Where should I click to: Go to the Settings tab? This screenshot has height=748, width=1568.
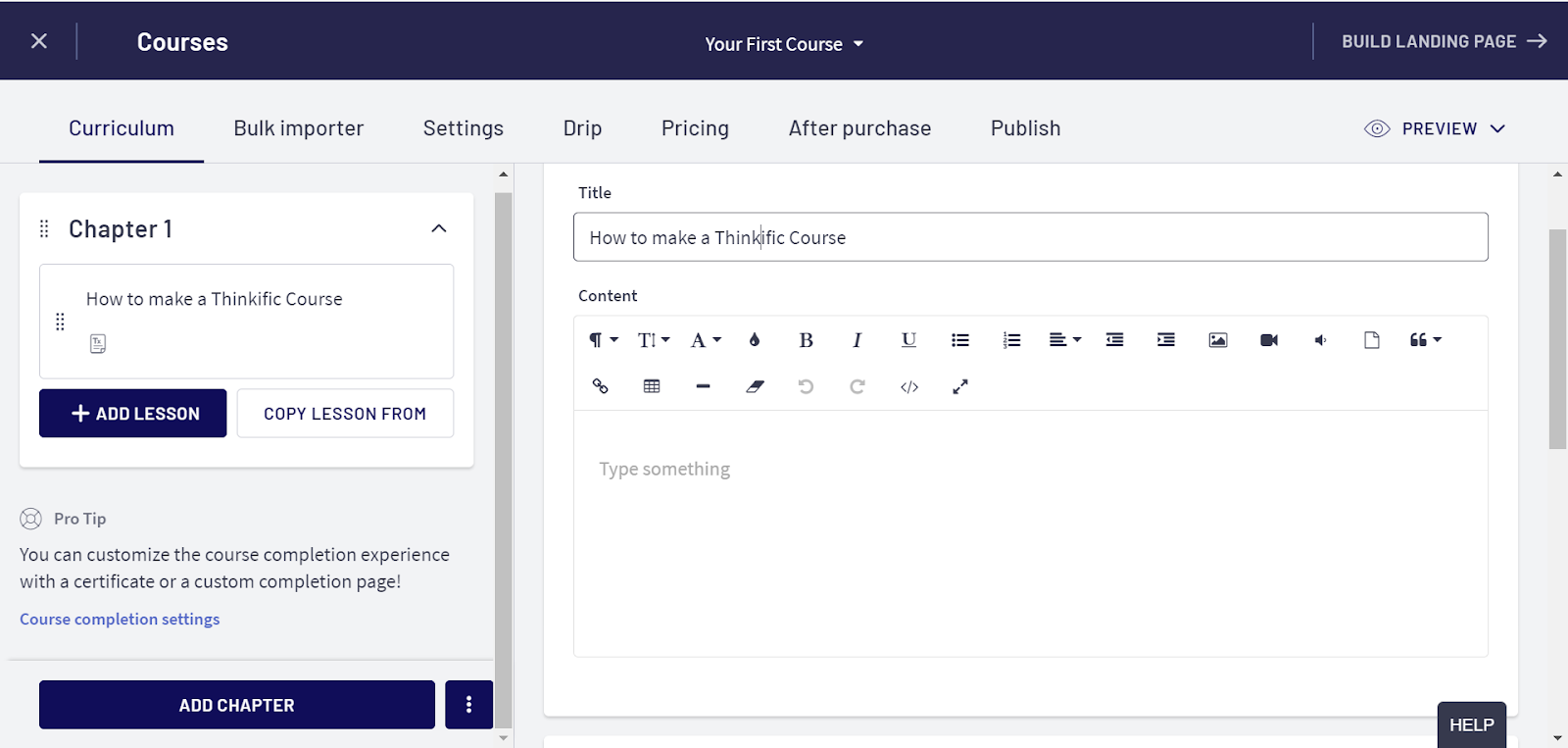(464, 128)
